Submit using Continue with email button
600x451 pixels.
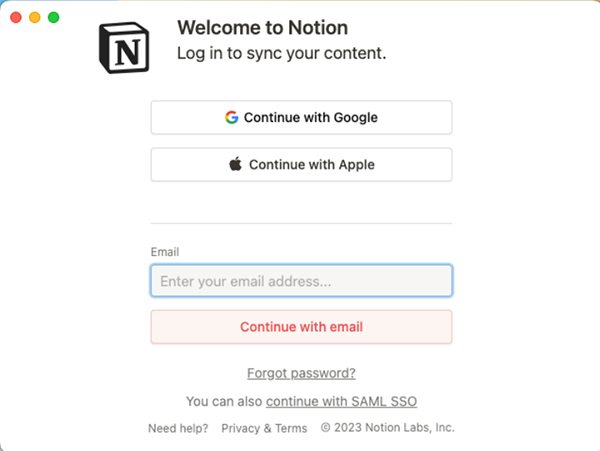pyautogui.click(x=301, y=327)
